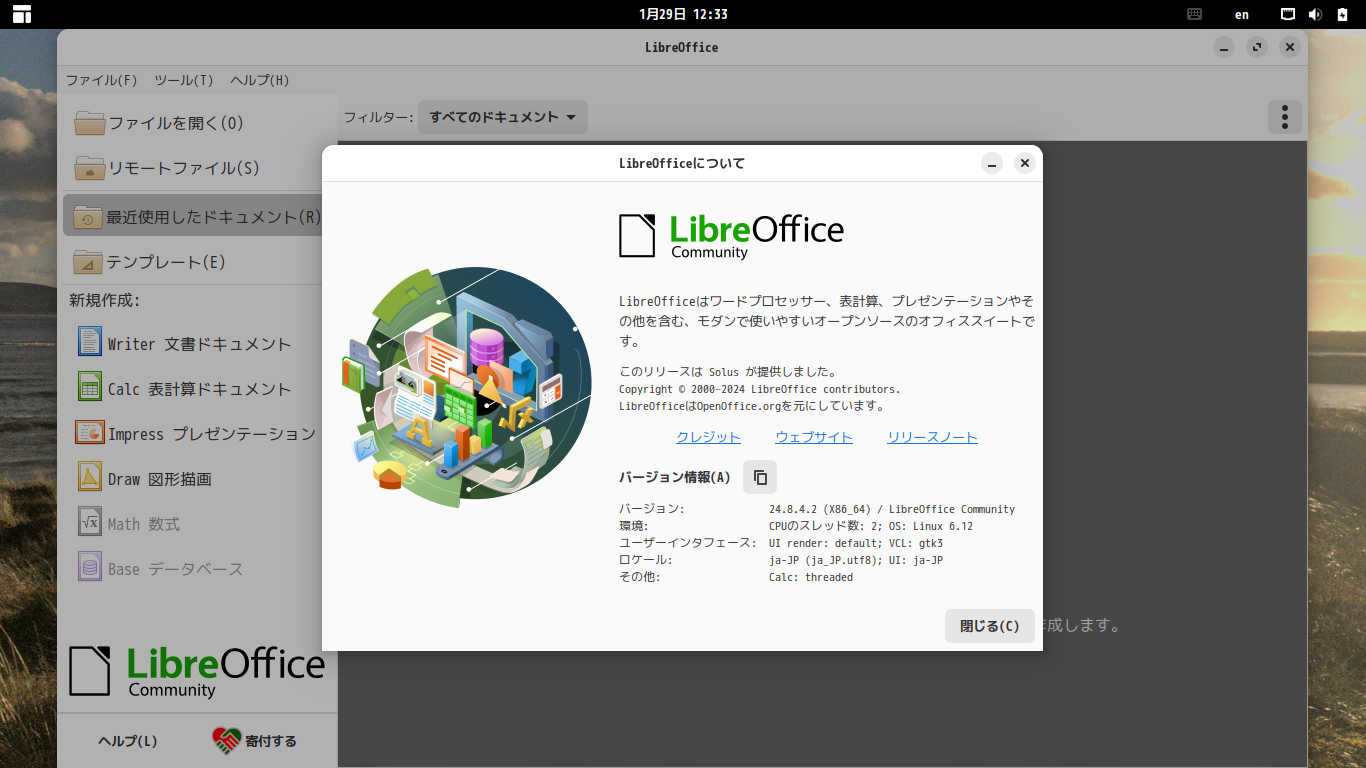Copy version info with clipboard icon
This screenshot has height=768, width=1366.
(760, 477)
